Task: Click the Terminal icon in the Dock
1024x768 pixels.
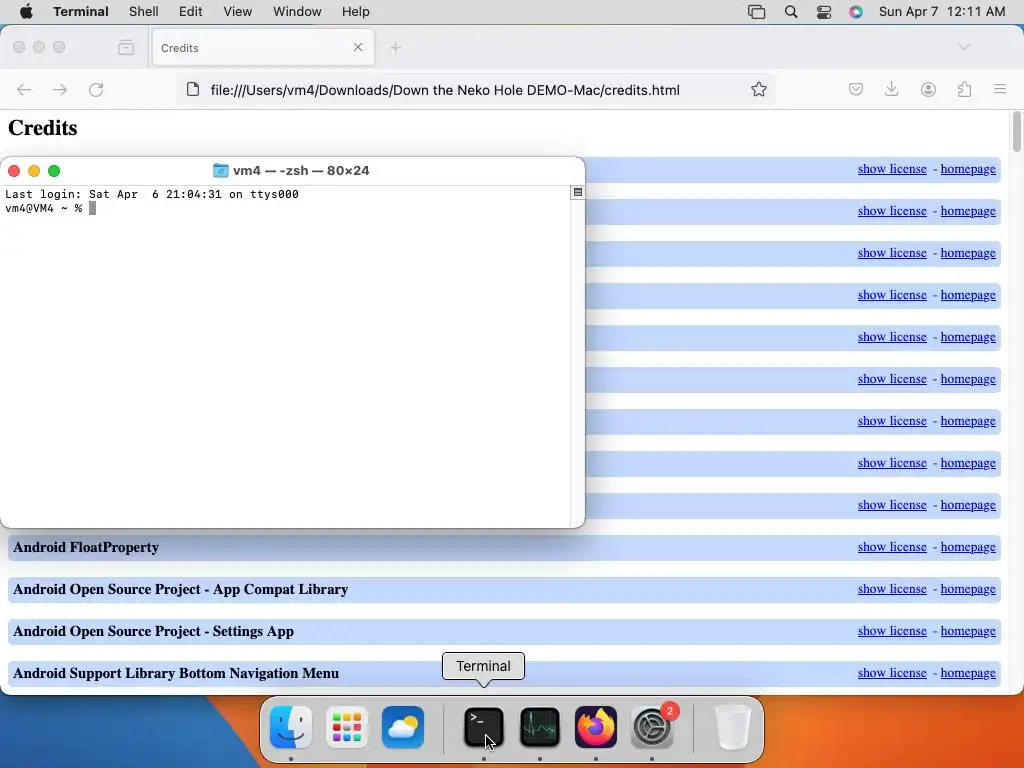Action: [483, 727]
